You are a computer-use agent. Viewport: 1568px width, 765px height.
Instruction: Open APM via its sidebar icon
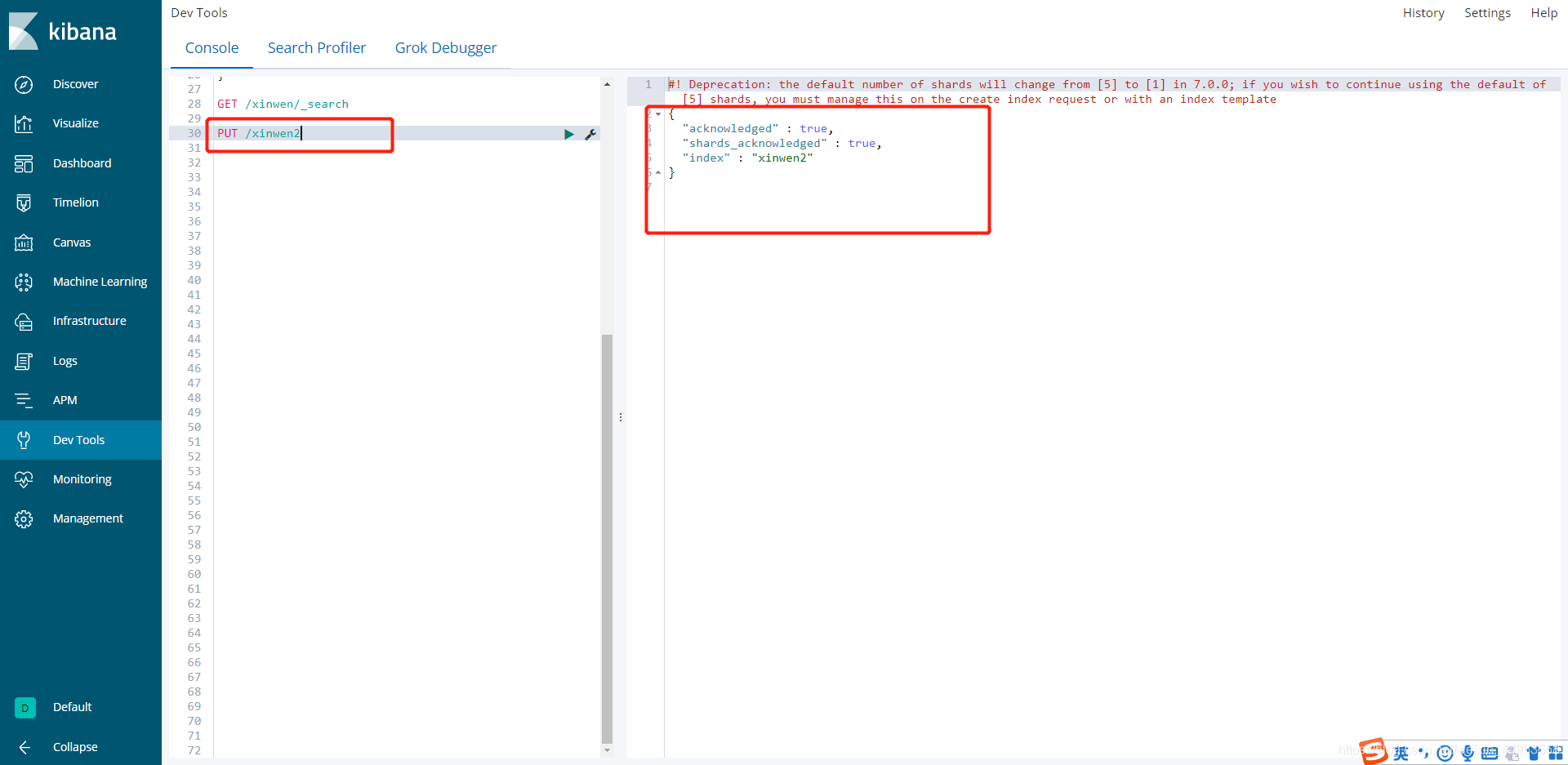tap(24, 400)
